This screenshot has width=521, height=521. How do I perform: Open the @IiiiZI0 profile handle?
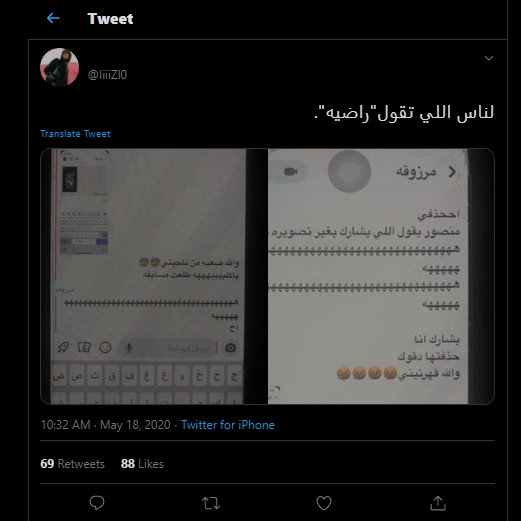tap(107, 75)
